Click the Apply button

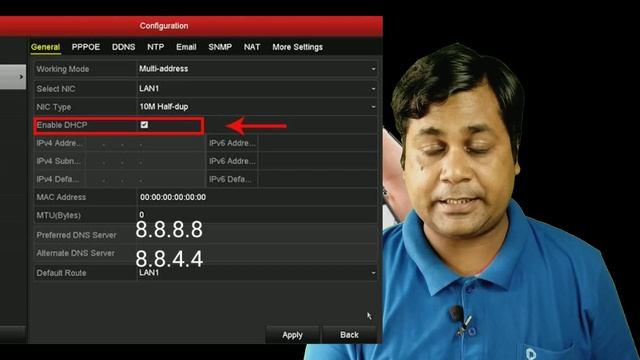coord(293,335)
